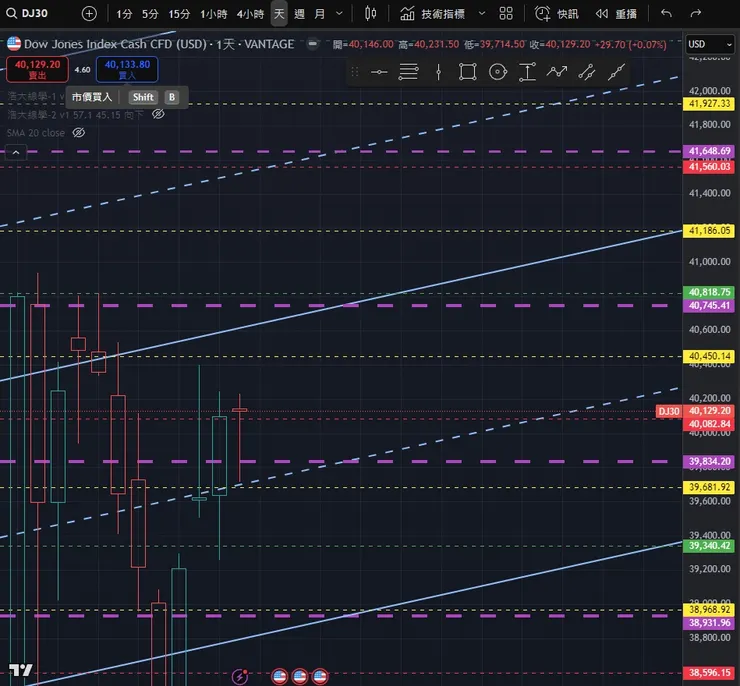740x686 pixels.
Task: Click the US flag icon beside Dow Jones title
Action: (14, 44)
